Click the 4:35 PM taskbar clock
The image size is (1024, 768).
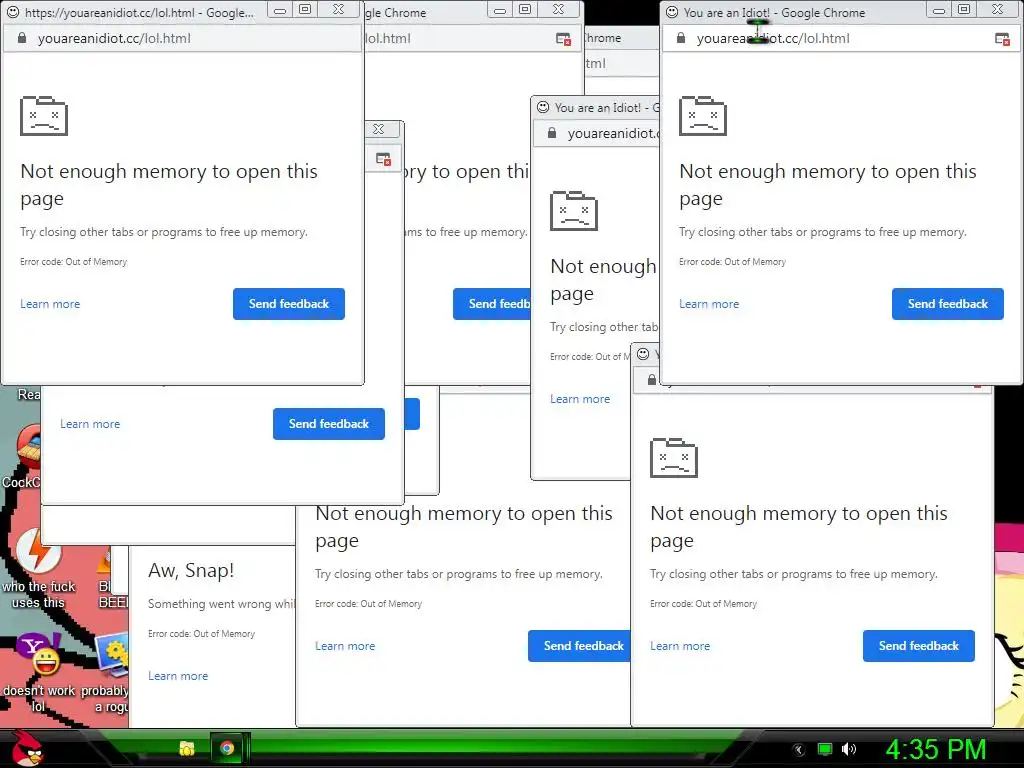tap(936, 750)
